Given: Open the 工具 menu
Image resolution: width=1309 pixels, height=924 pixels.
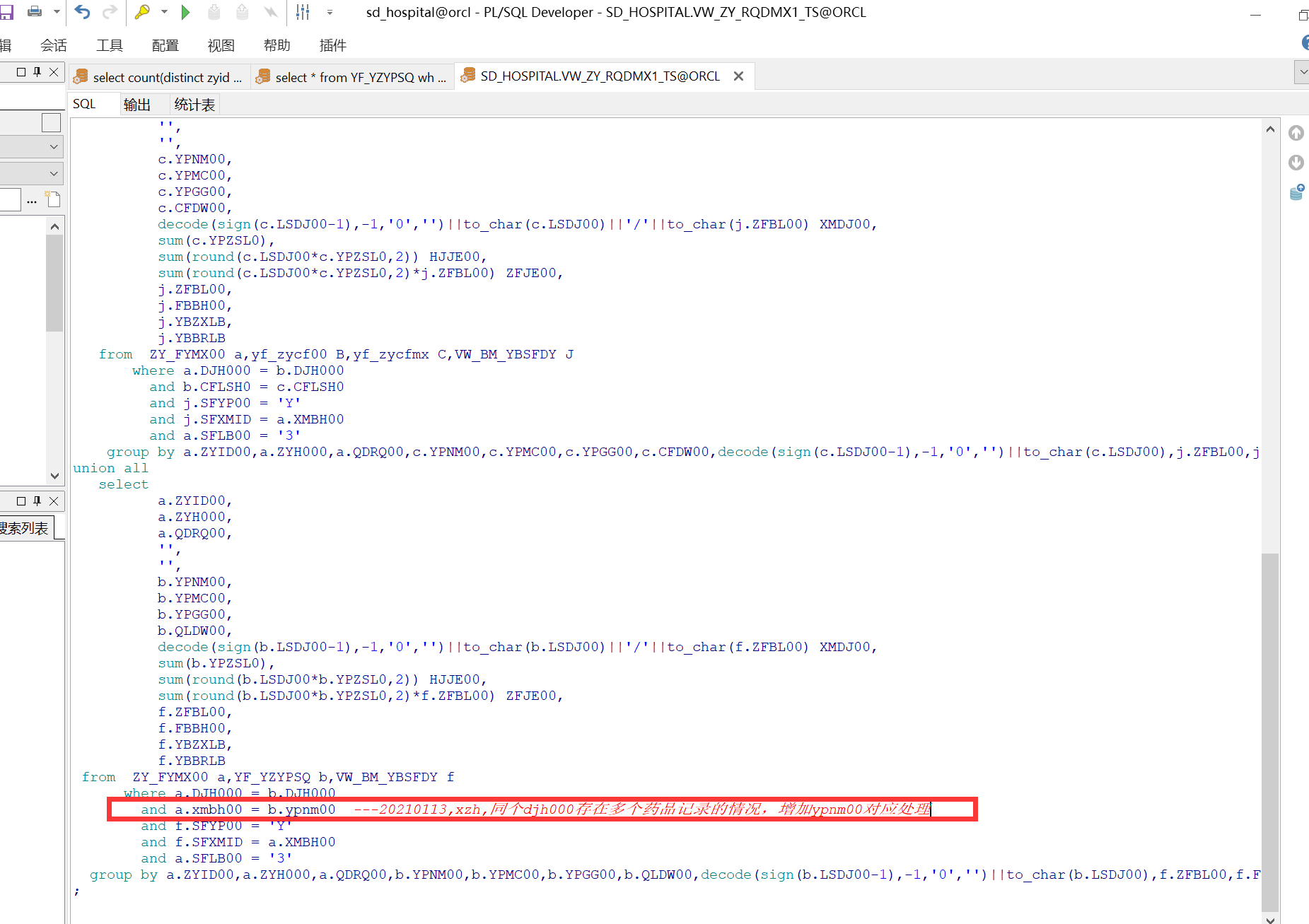Looking at the screenshot, I should pyautogui.click(x=110, y=45).
